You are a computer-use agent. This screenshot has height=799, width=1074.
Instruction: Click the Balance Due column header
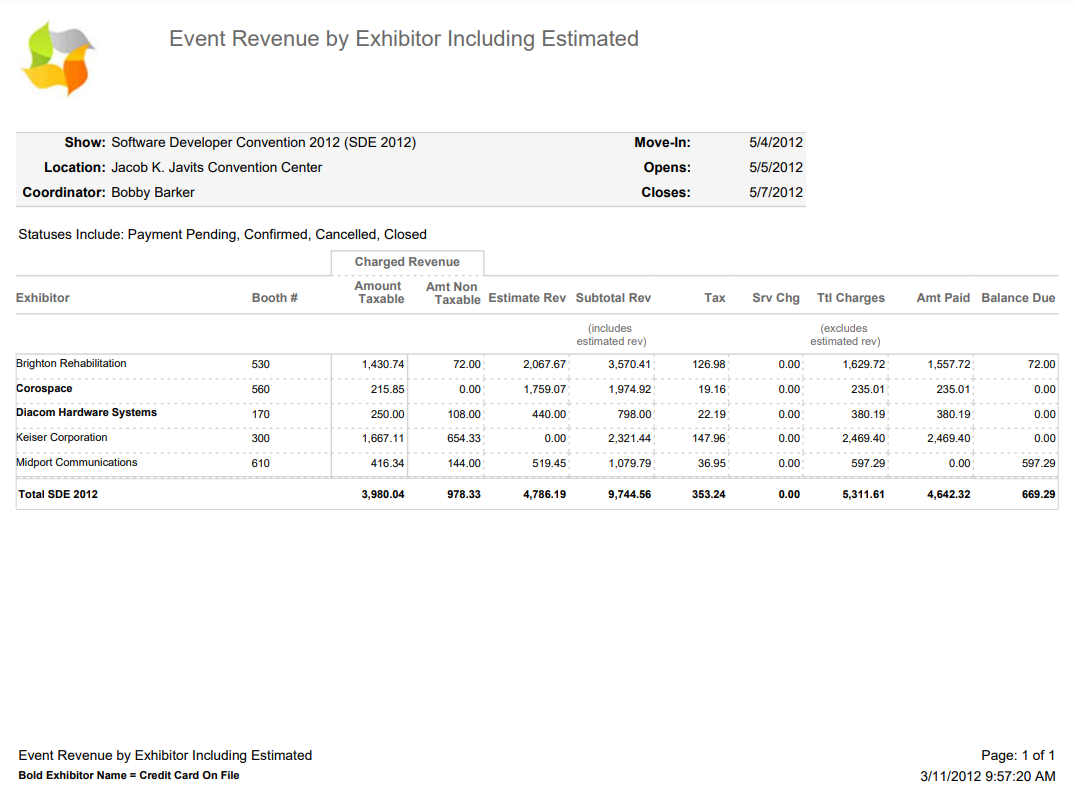click(1018, 298)
